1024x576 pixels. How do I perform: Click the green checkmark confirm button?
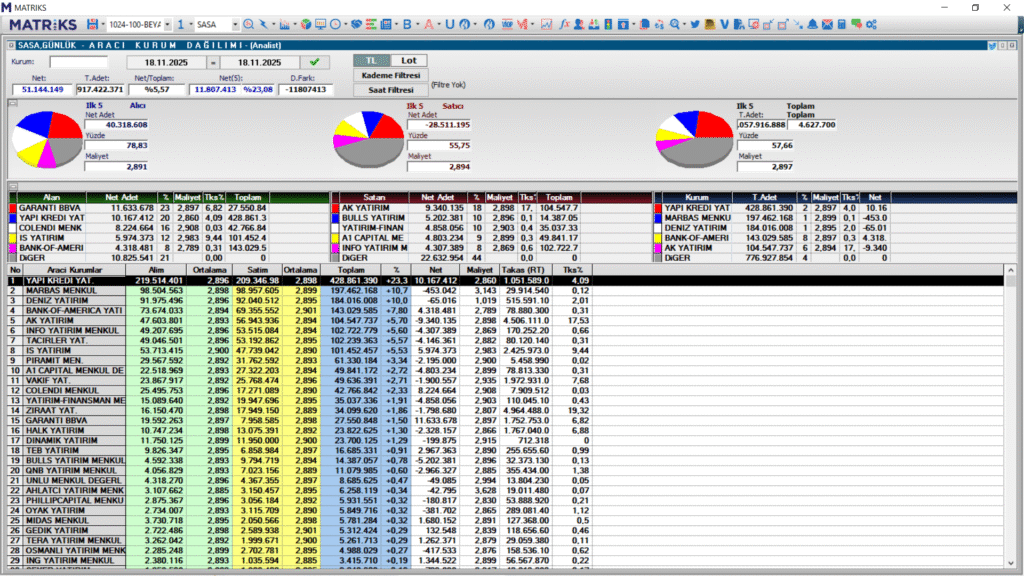315,62
